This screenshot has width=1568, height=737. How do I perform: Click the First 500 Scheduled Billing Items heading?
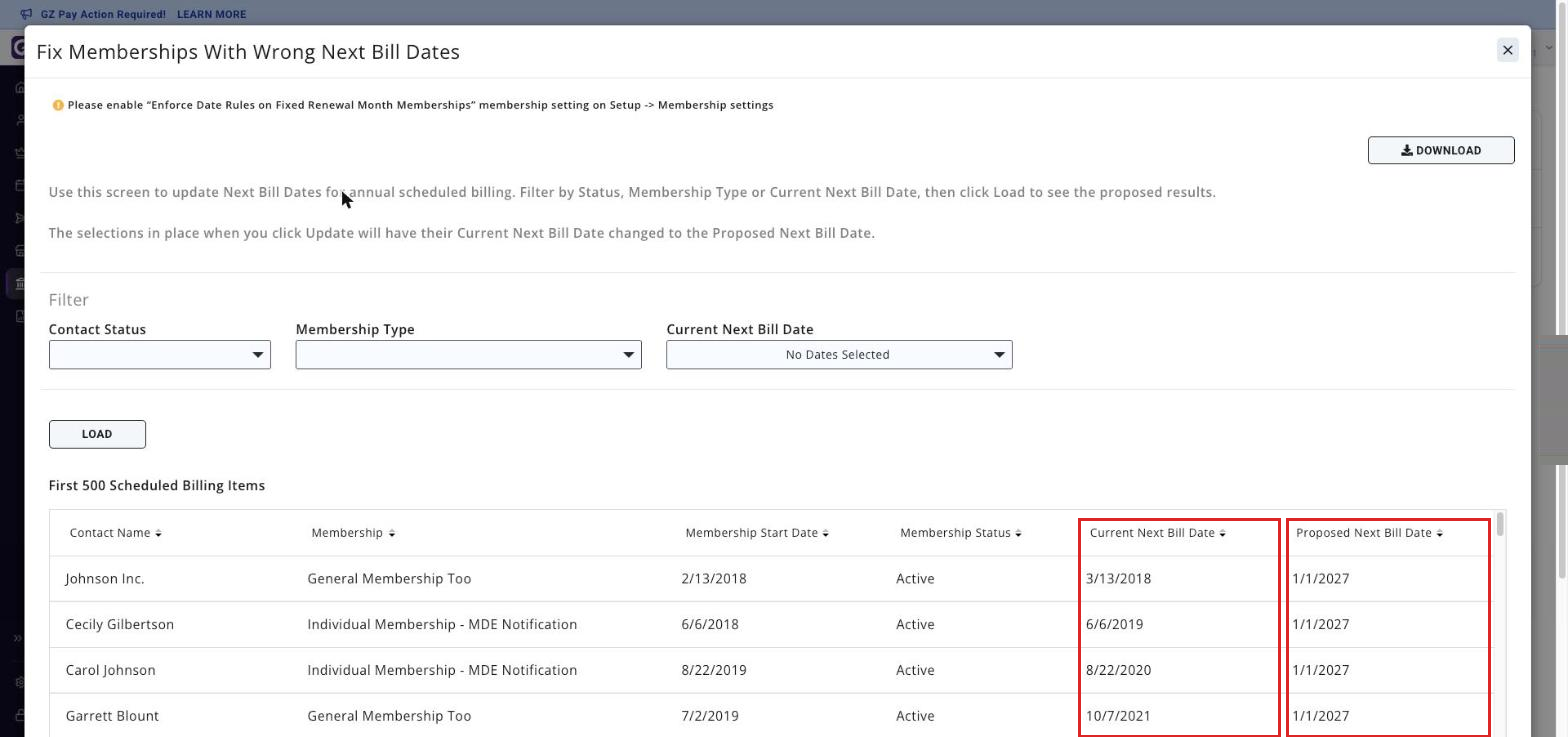[157, 486]
